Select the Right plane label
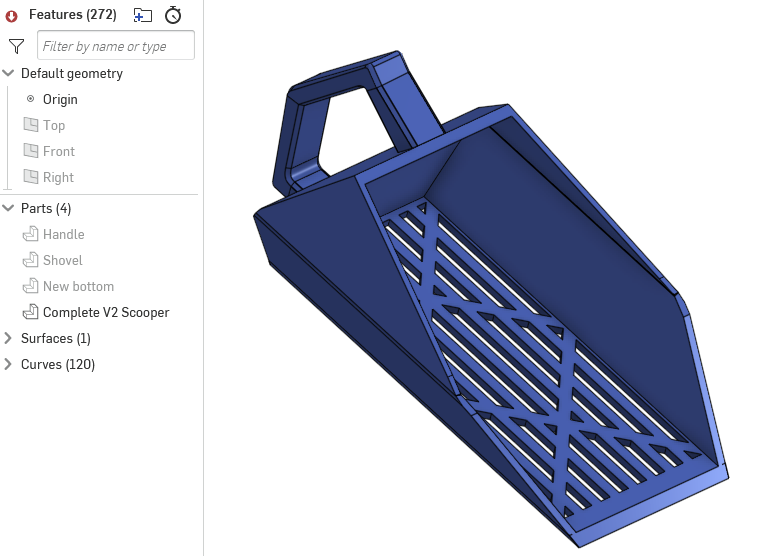The width and height of the screenshot is (758, 556). tap(58, 177)
